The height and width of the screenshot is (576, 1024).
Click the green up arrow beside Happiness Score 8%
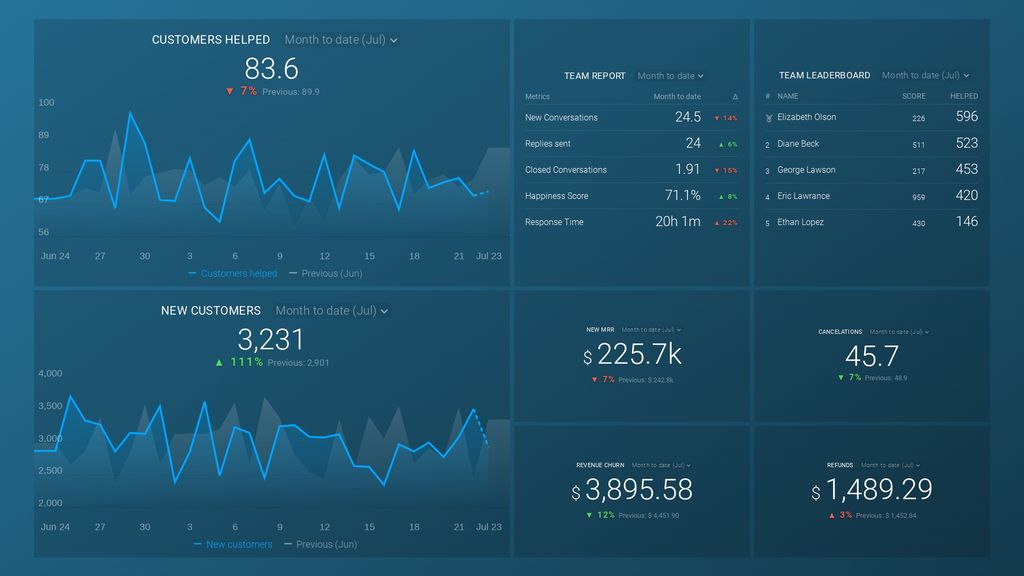click(x=721, y=197)
